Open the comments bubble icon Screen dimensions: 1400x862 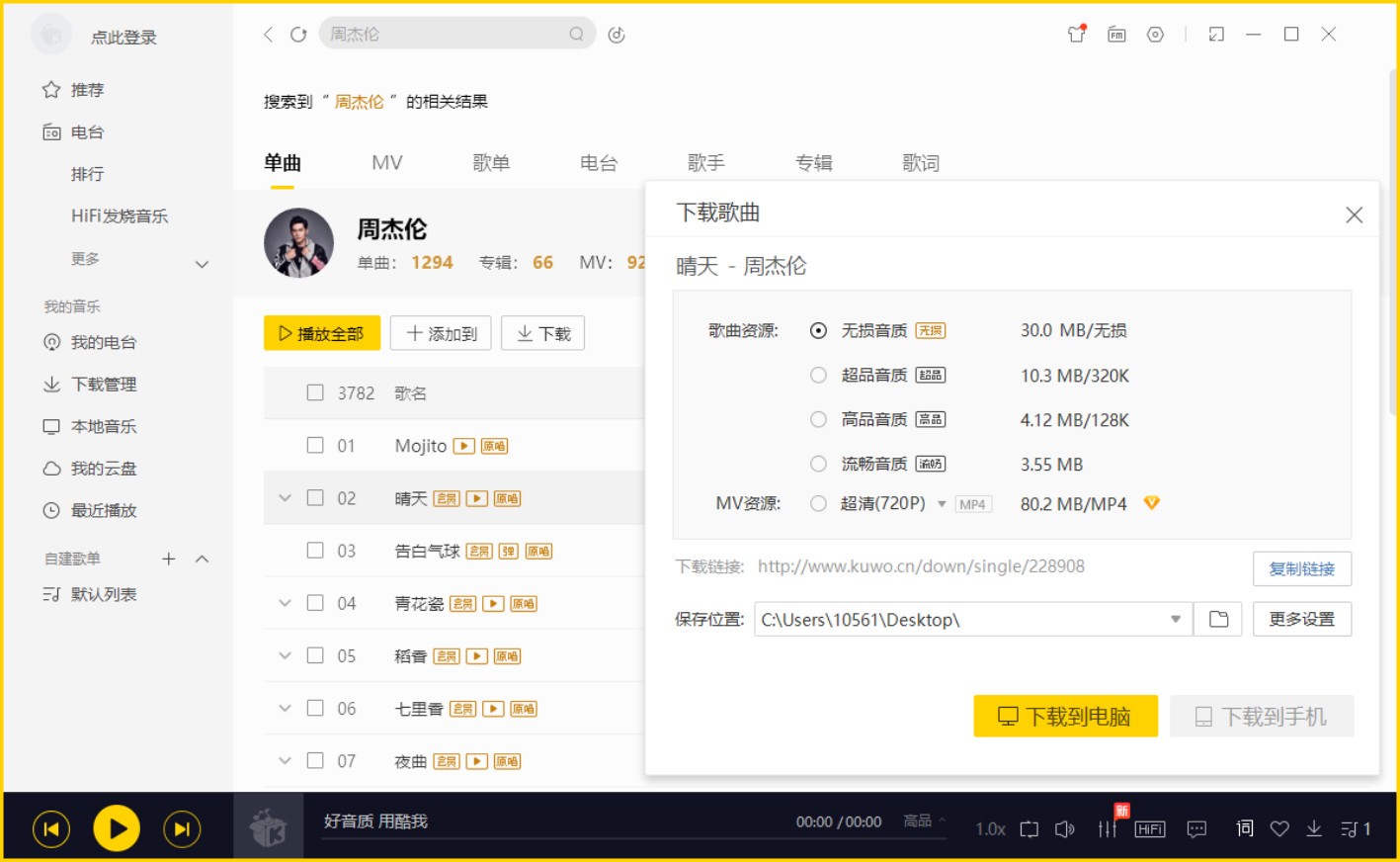pyautogui.click(x=1196, y=829)
